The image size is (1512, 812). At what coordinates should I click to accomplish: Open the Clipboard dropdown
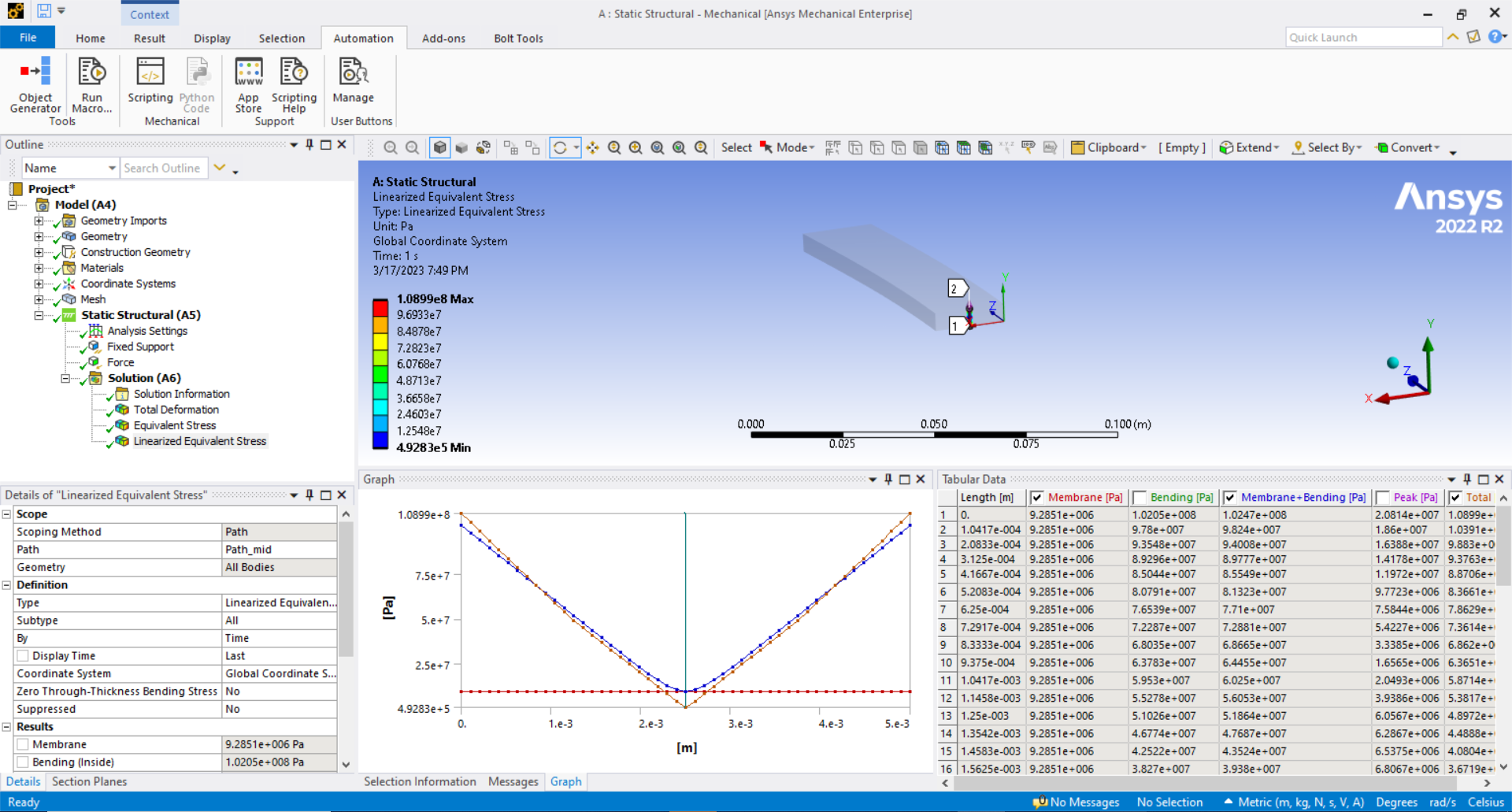1143,147
